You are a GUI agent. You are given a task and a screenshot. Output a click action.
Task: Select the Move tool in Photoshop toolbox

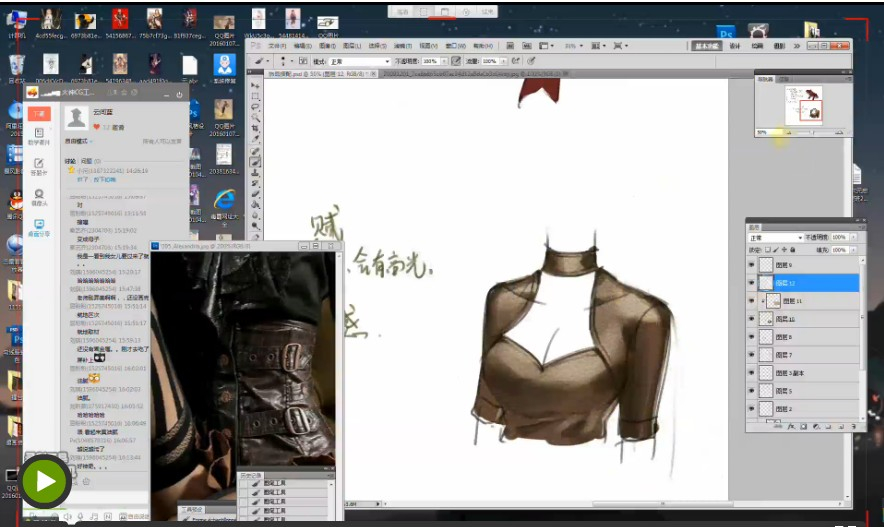click(255, 85)
